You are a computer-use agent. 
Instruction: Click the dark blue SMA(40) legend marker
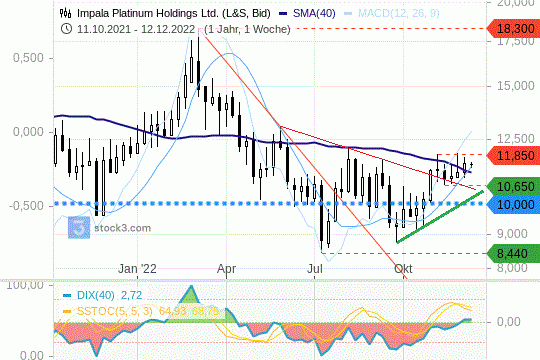[x=283, y=14]
